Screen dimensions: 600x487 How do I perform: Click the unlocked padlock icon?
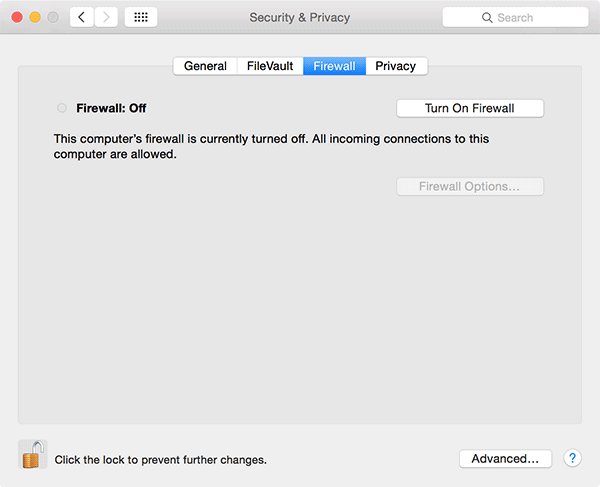point(32,454)
